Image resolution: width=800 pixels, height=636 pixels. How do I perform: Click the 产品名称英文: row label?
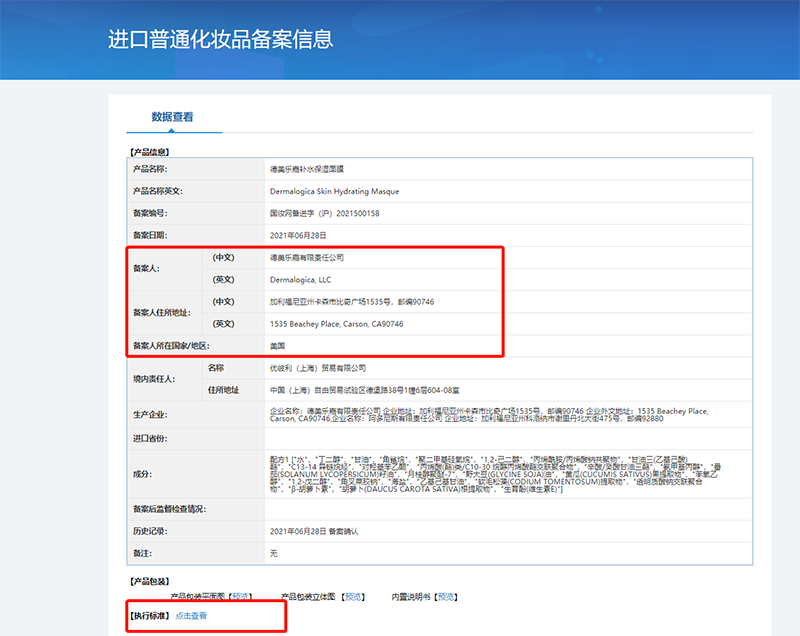tap(158, 191)
